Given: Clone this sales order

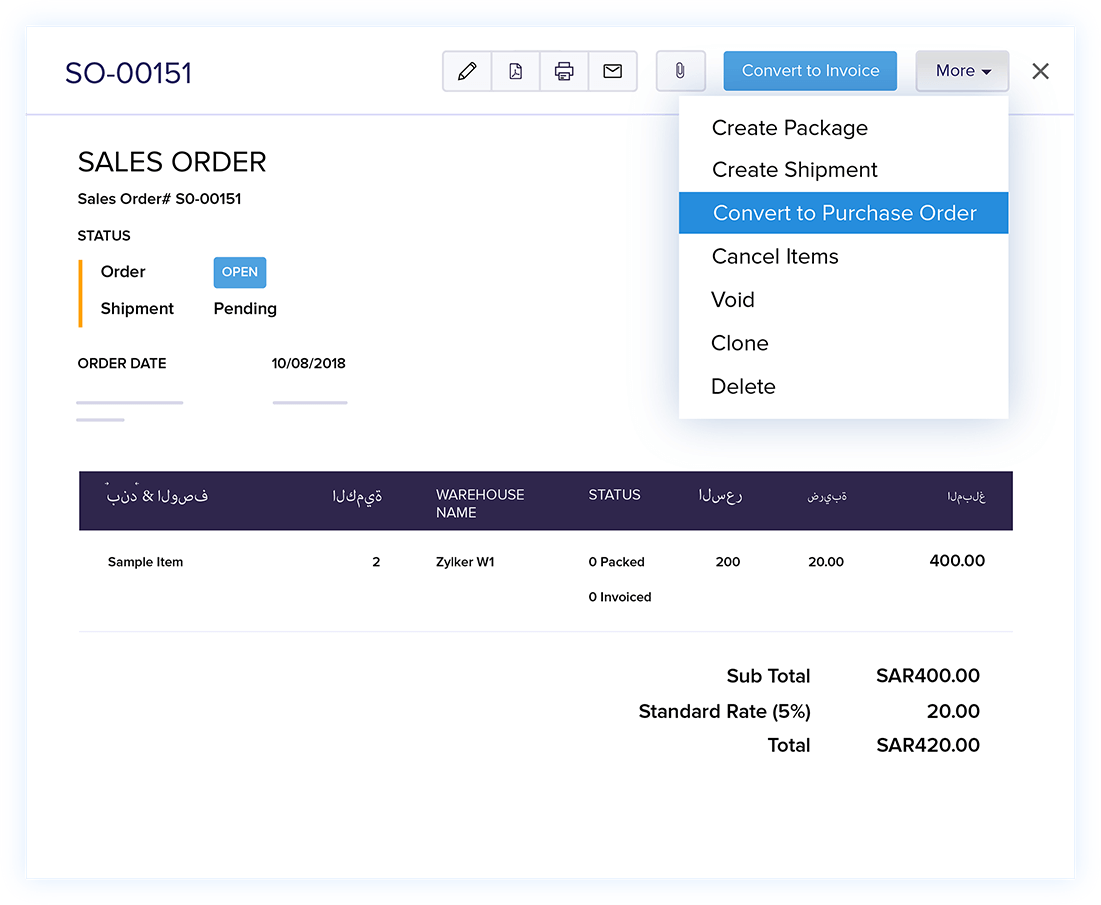Looking at the screenshot, I should 740,343.
